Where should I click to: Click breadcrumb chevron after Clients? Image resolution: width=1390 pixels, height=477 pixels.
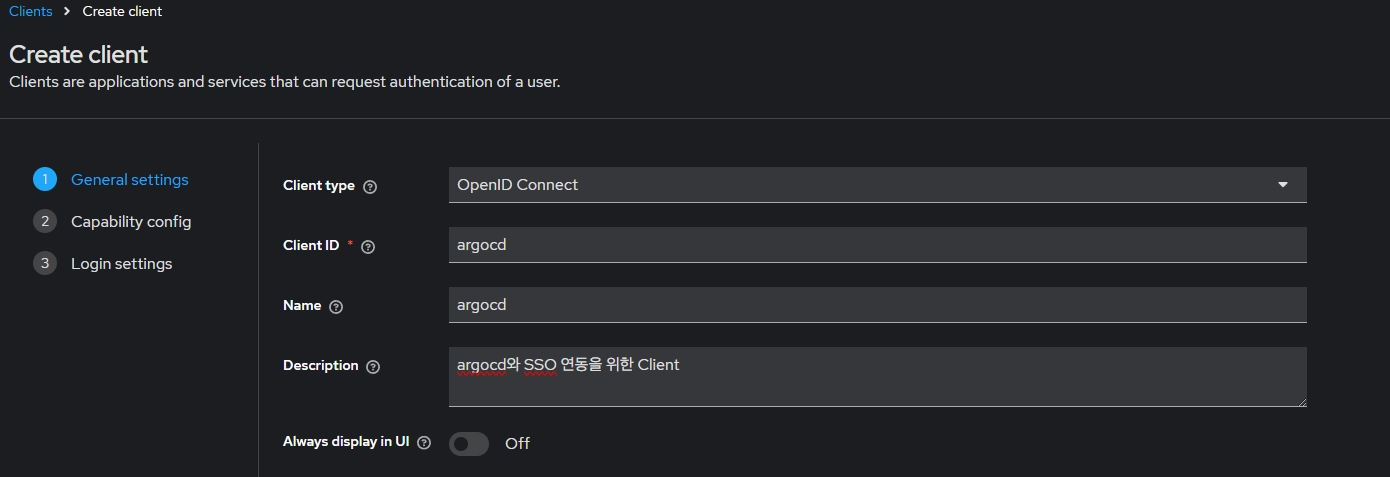68,12
